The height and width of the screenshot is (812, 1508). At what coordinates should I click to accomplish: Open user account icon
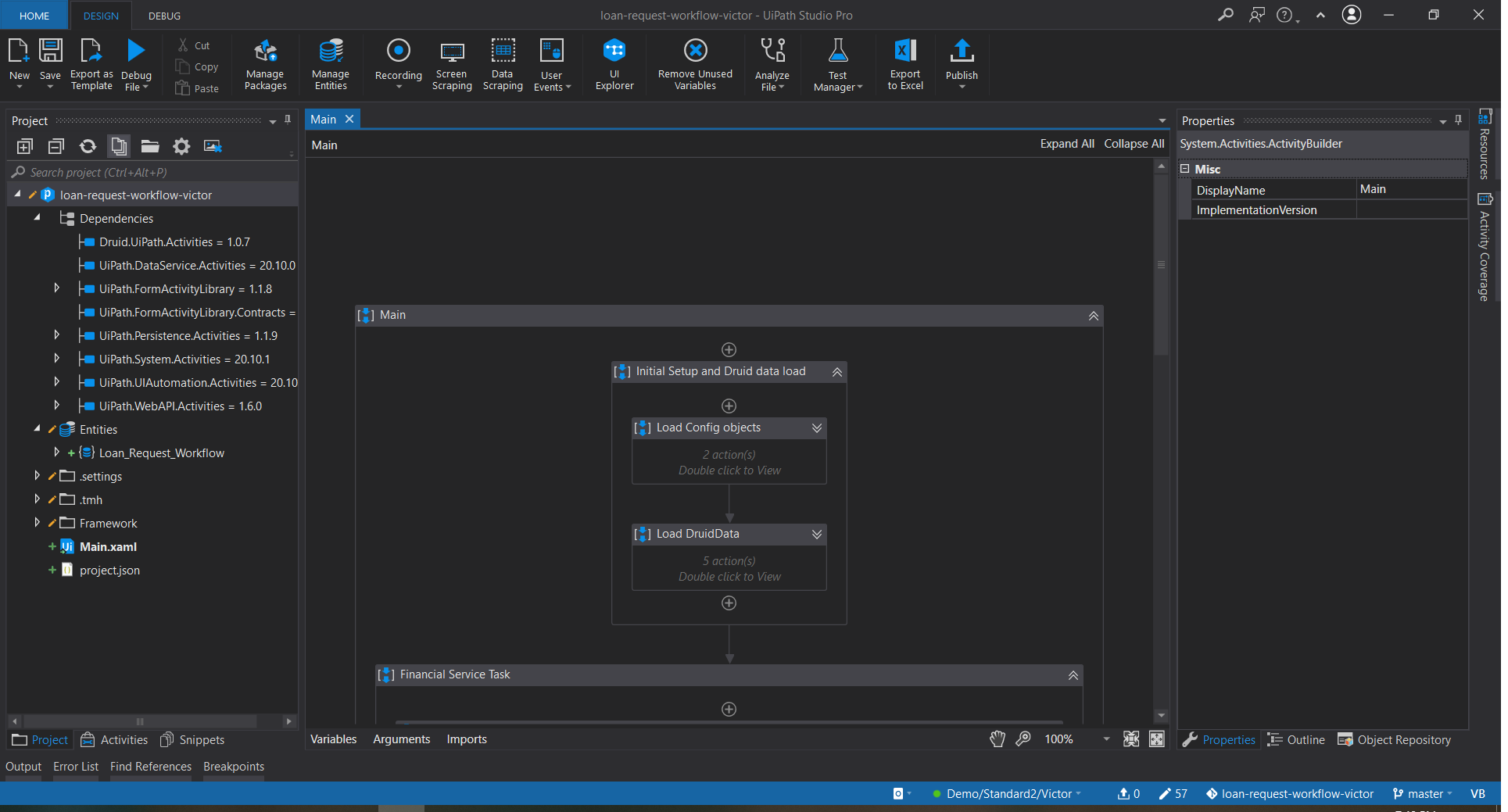pos(1352,15)
